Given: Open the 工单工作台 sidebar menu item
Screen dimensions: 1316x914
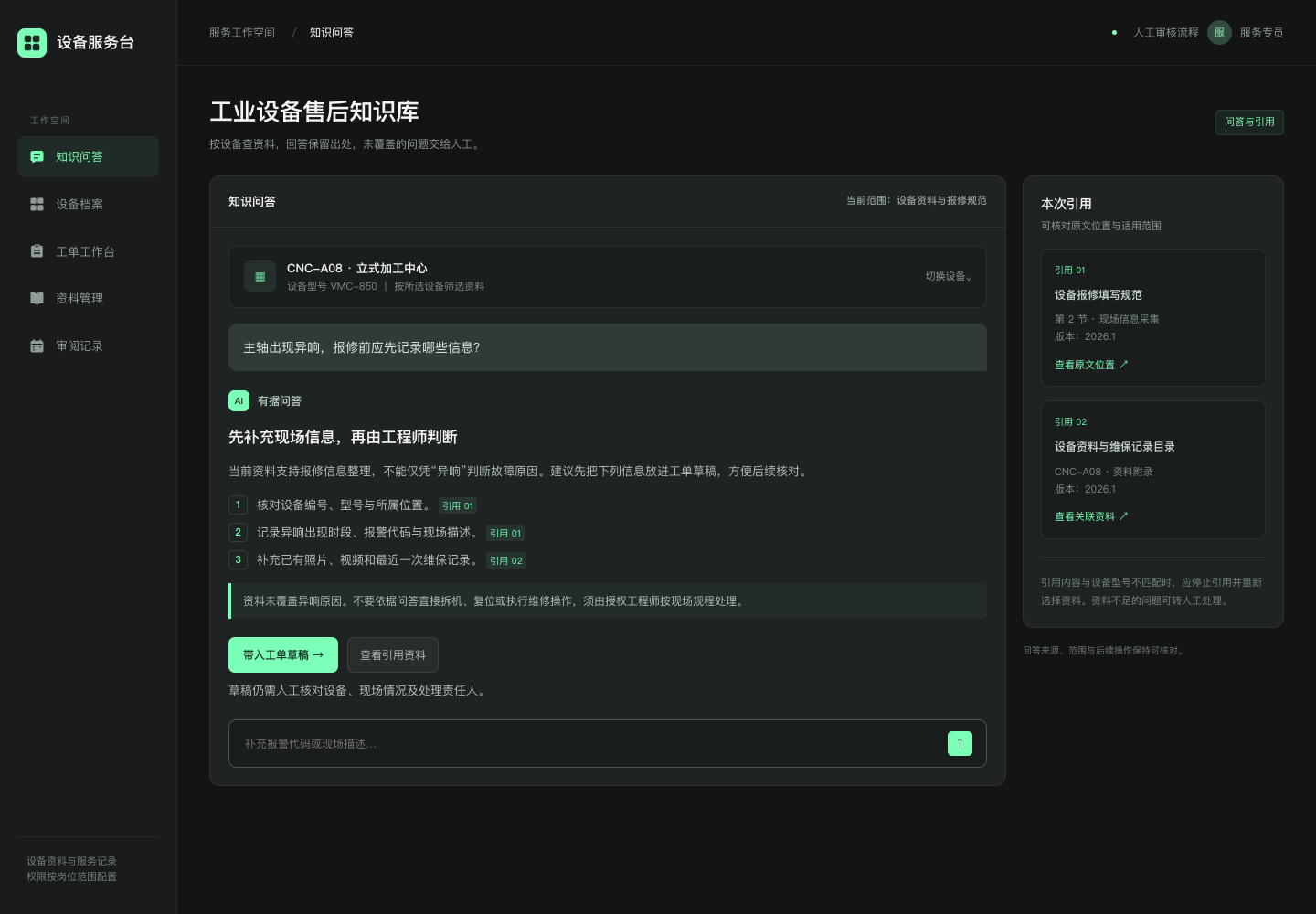Looking at the screenshot, I should pos(88,251).
